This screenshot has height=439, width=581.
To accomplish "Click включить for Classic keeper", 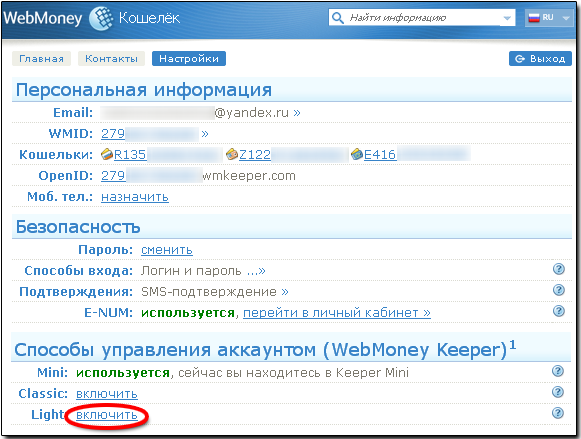I will click(107, 393).
